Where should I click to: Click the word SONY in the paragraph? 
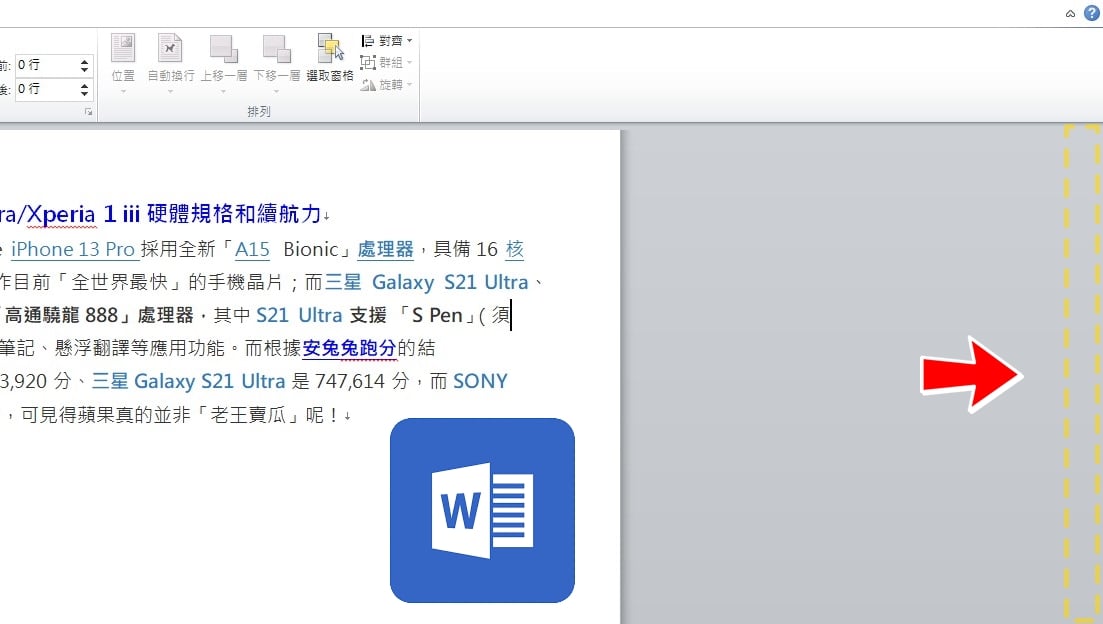click(x=480, y=381)
